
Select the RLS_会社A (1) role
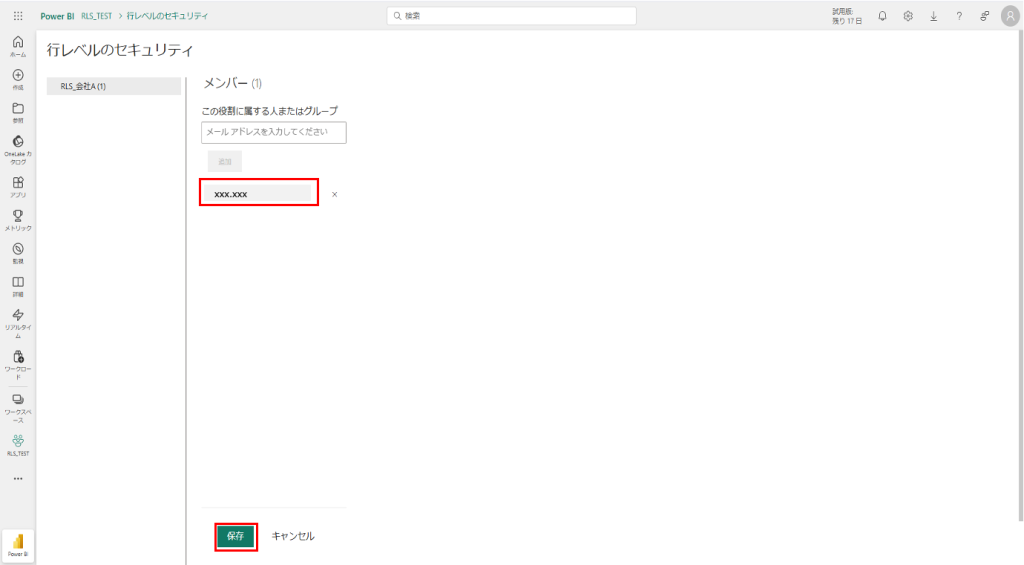point(113,86)
